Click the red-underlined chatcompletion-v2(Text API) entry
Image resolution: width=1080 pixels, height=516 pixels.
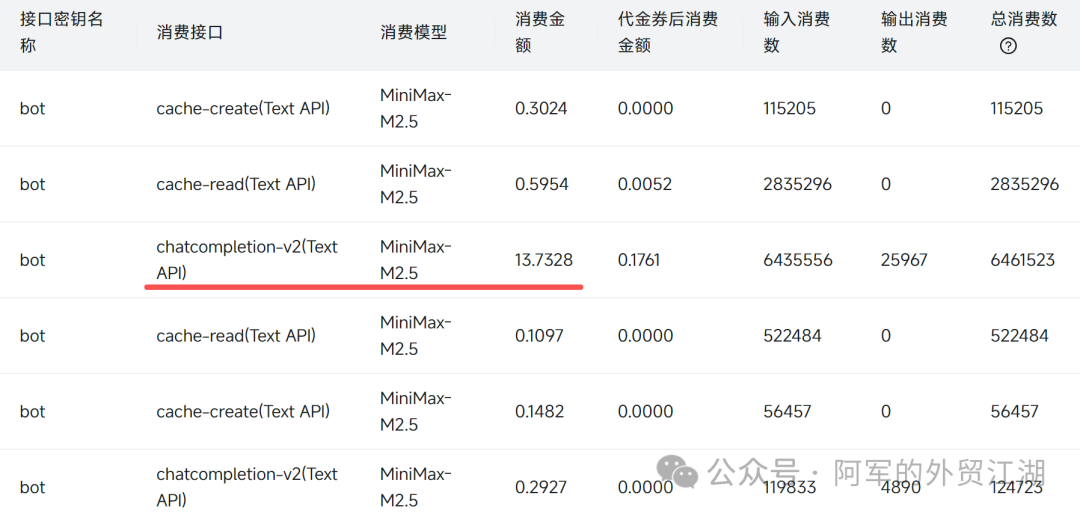coord(247,259)
